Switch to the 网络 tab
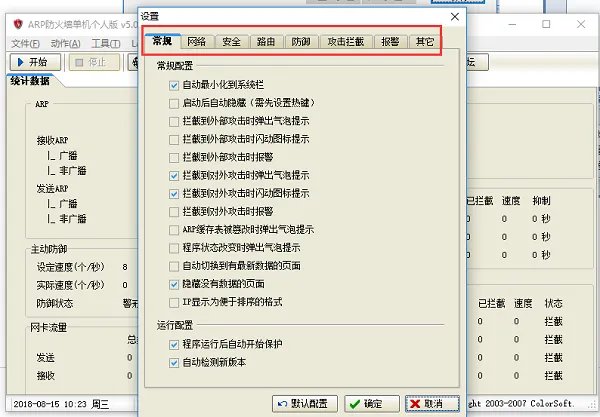Image resolution: width=600 pixels, height=417 pixels. click(x=196, y=42)
